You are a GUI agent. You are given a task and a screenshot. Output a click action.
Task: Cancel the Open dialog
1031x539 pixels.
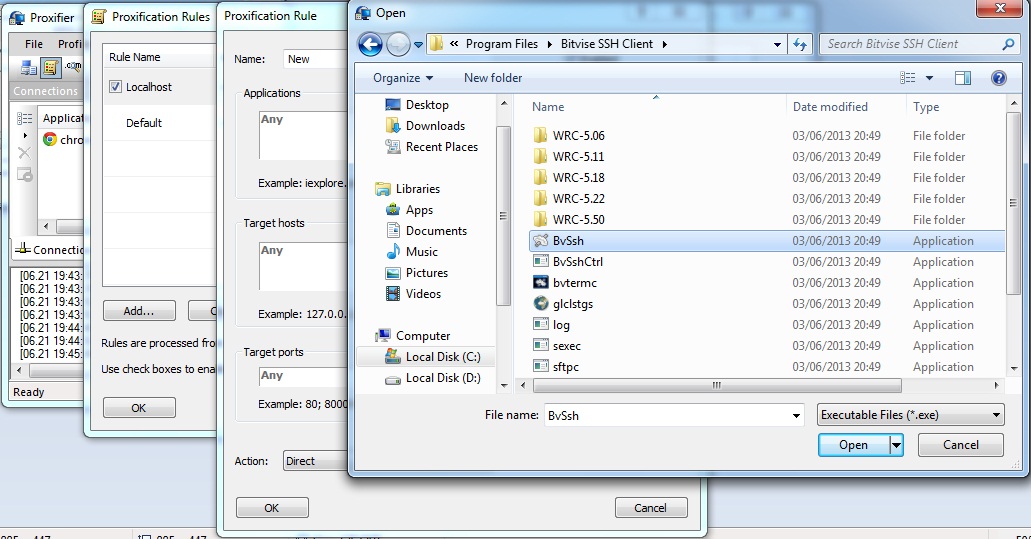(961, 445)
